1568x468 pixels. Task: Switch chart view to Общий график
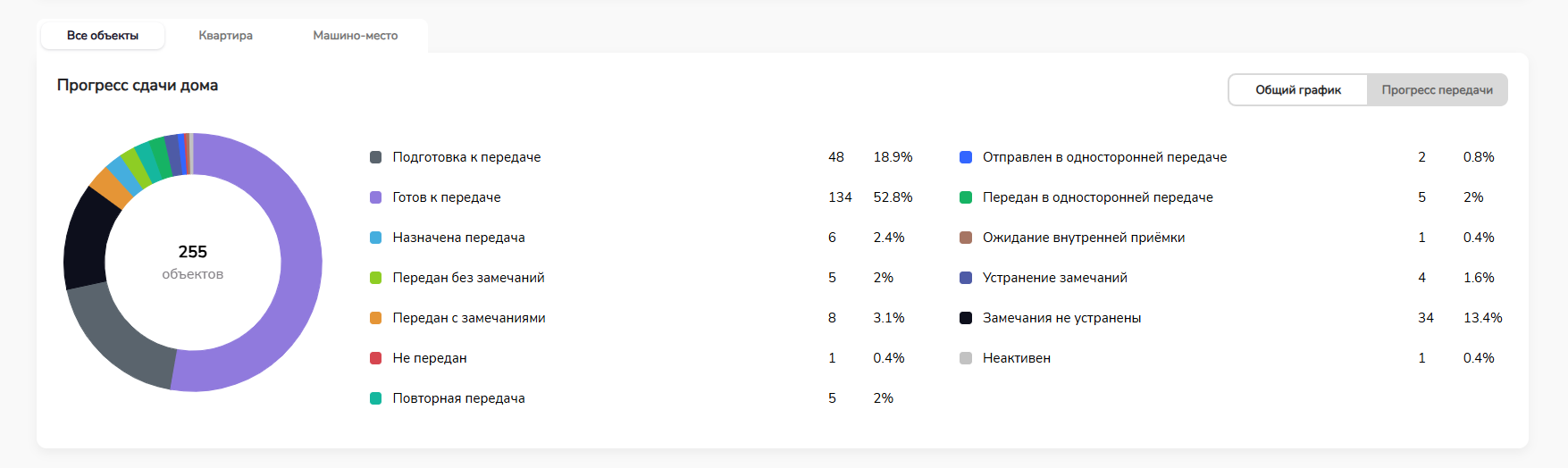1297,90
